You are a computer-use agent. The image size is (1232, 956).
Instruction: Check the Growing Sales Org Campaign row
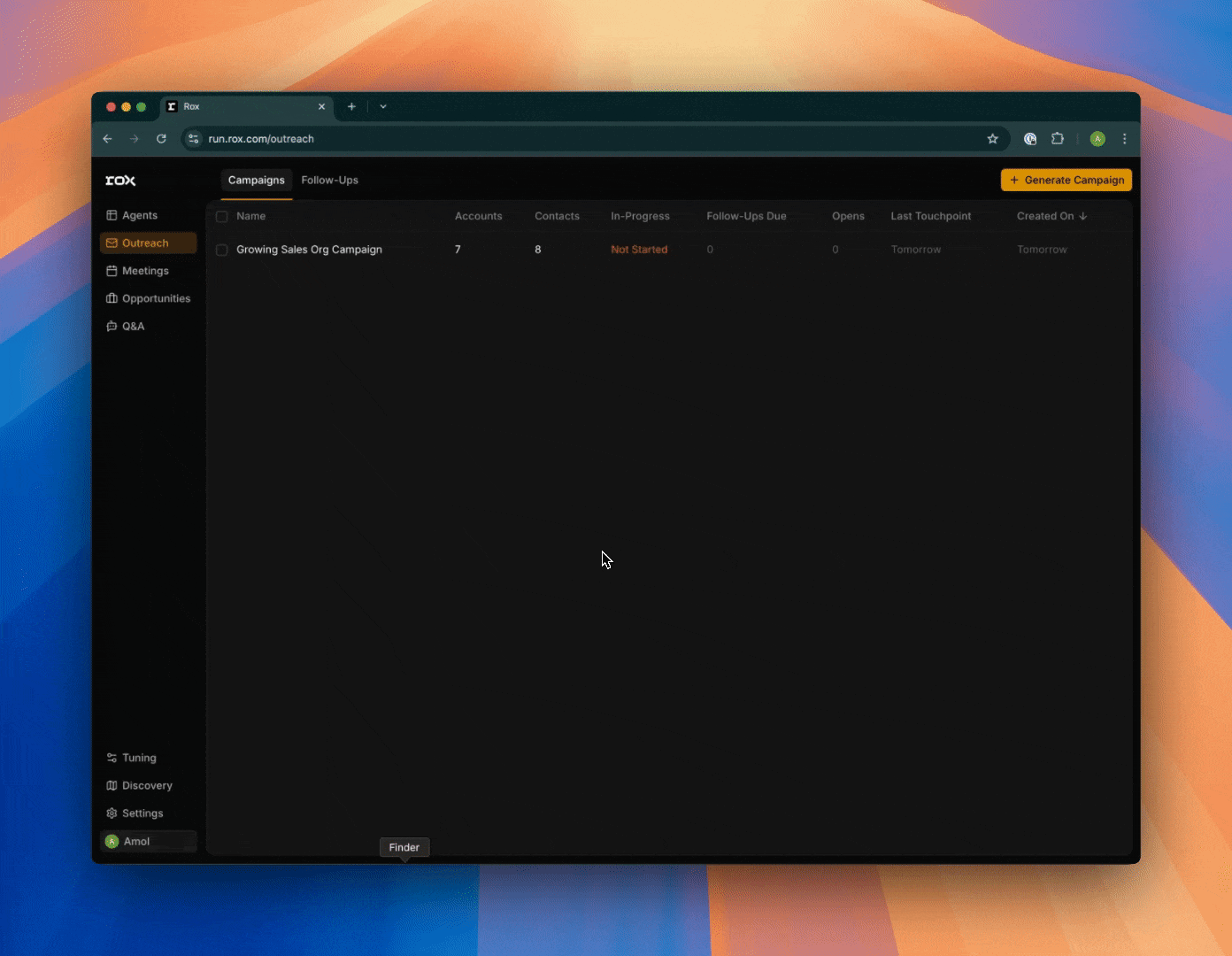pyautogui.click(x=222, y=251)
